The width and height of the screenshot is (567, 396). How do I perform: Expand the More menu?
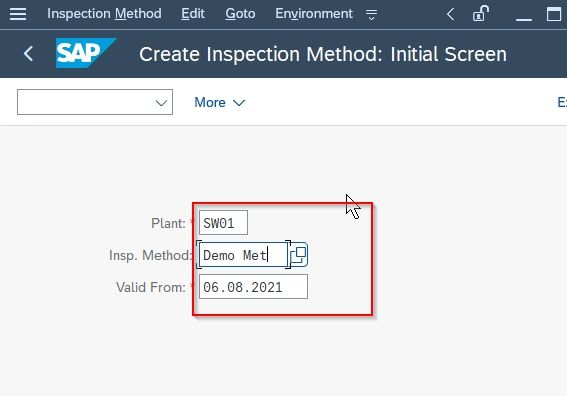pos(219,103)
